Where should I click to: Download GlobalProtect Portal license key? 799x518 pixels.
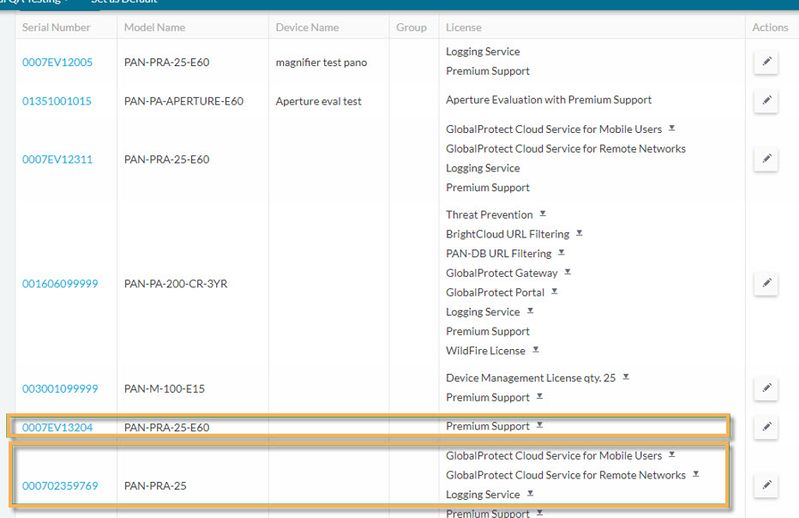click(554, 292)
